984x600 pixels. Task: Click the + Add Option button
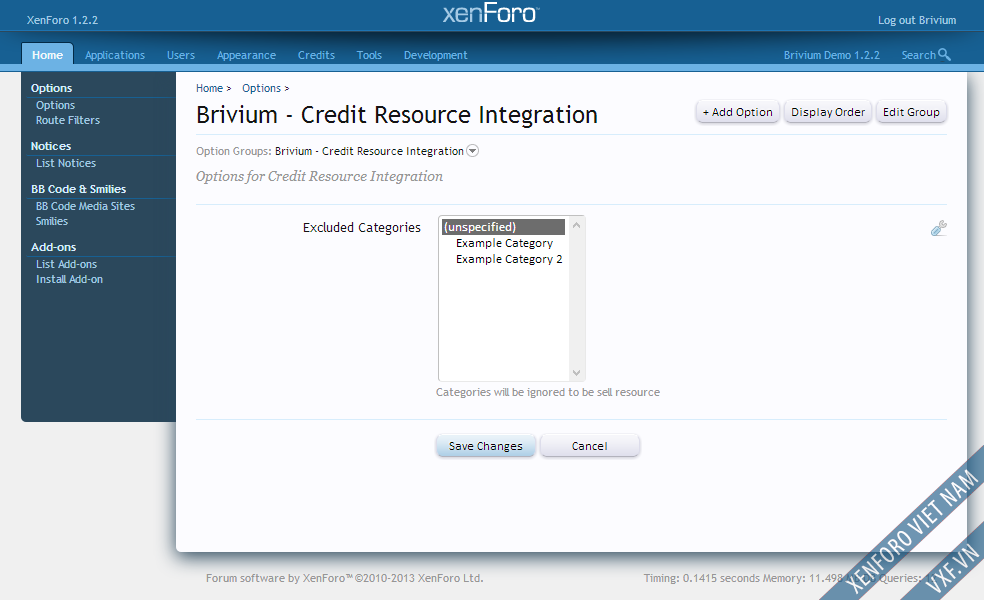coord(737,112)
